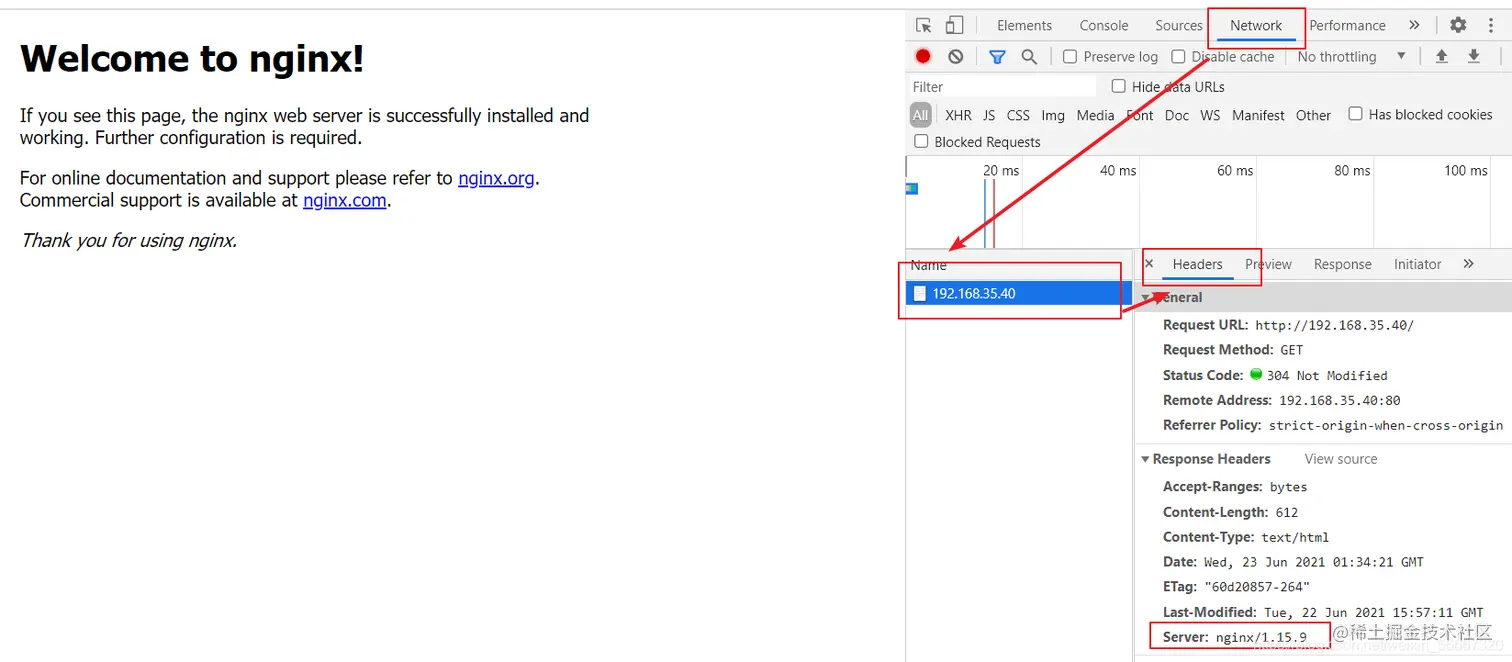Click the Referrer Policy strict-origin-when-cross-origin value
The height and width of the screenshot is (662, 1512).
tap(1386, 425)
